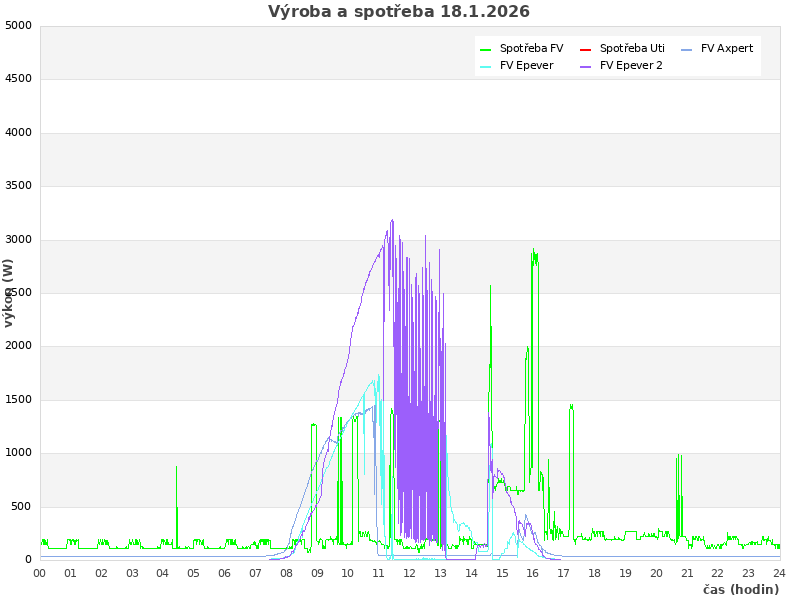Image resolution: width=800 pixels, height=600 pixels.
Task: Select hour 24 on the time axis
Action: tap(779, 573)
